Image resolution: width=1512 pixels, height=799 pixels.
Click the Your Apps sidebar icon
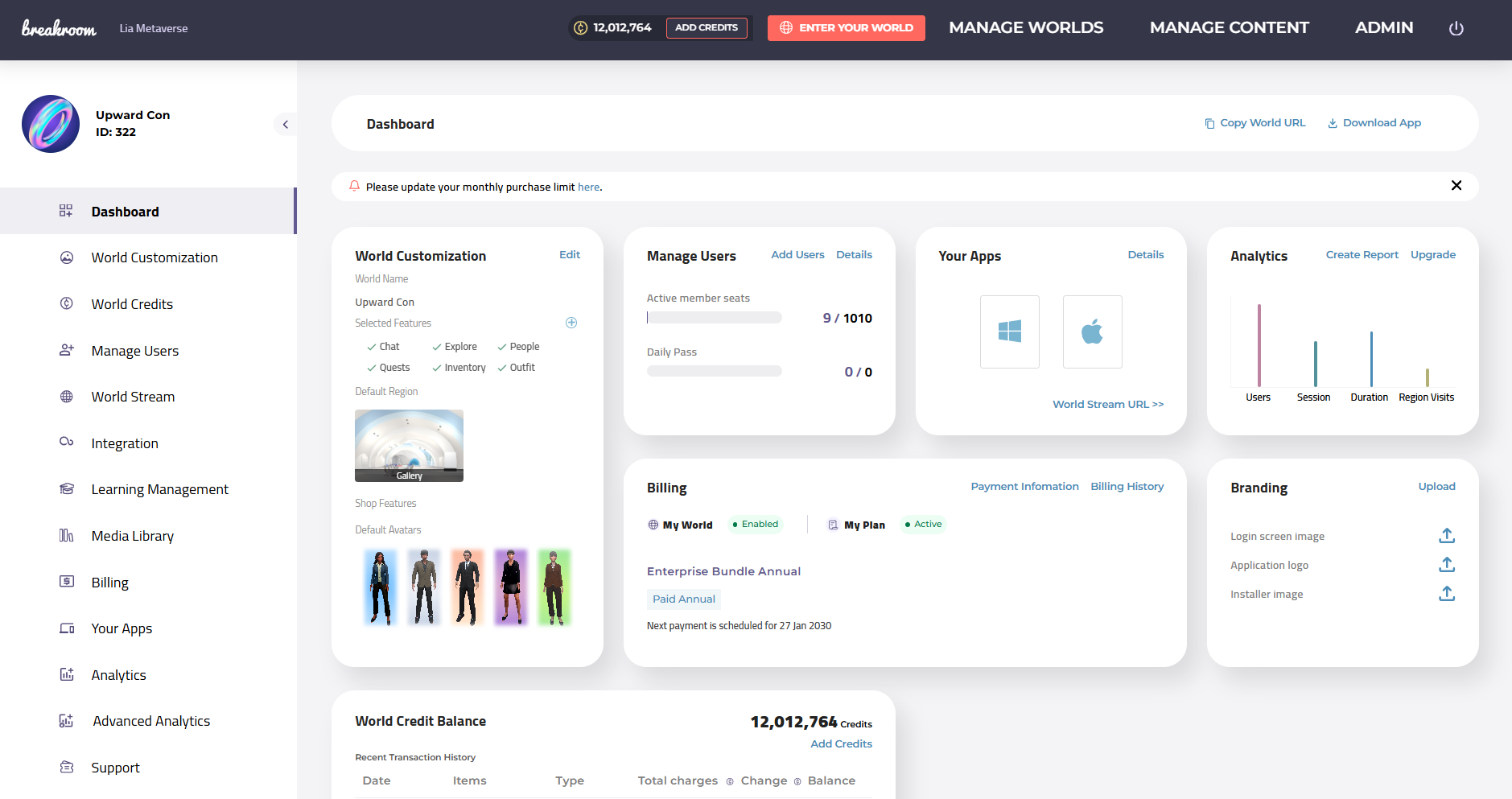67,628
